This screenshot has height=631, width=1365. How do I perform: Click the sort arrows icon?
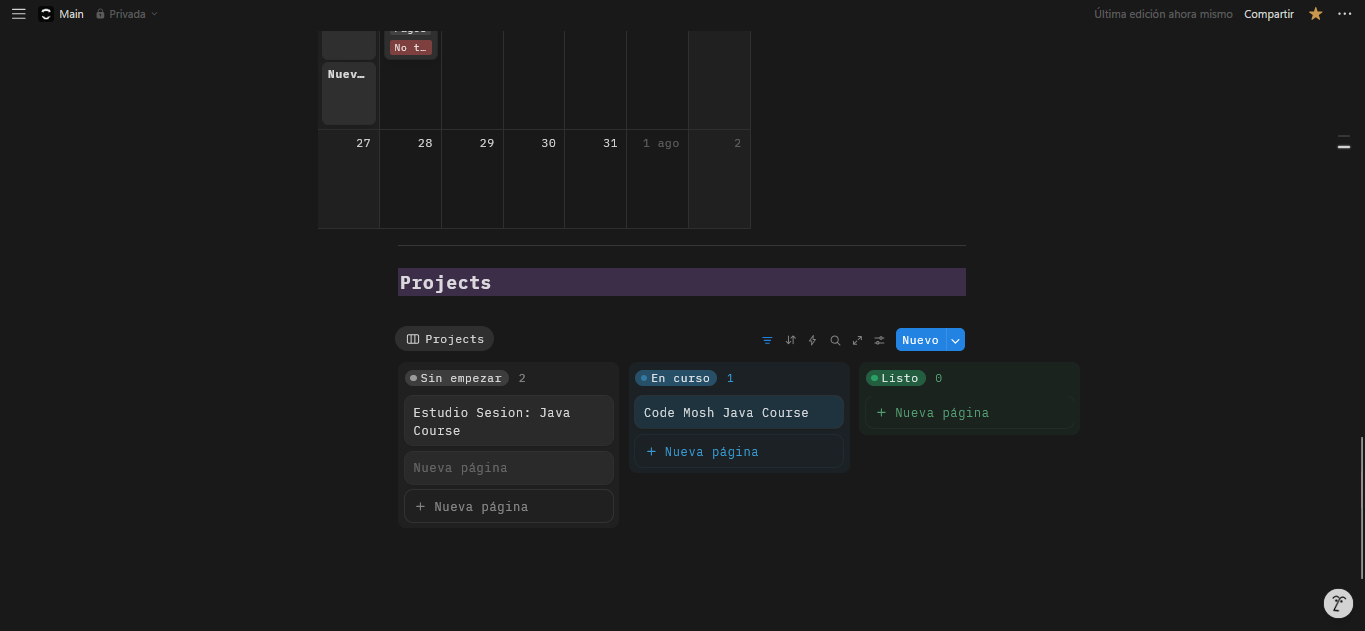790,340
